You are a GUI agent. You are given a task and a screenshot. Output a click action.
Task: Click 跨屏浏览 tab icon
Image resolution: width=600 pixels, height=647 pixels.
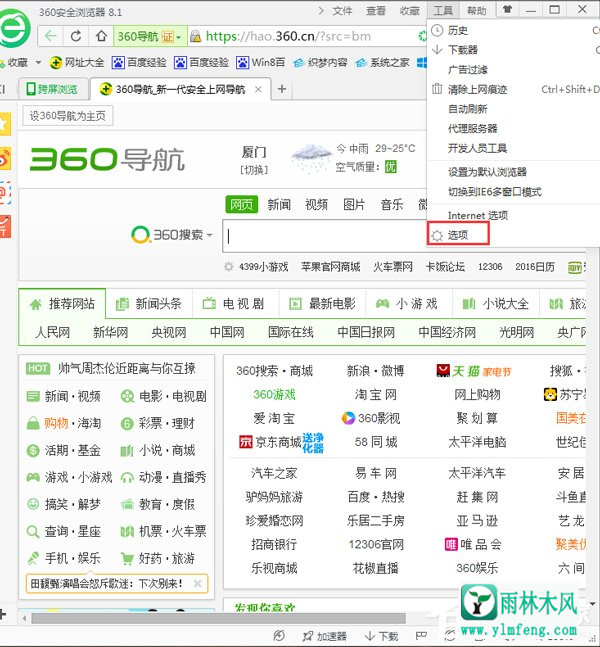pos(31,89)
